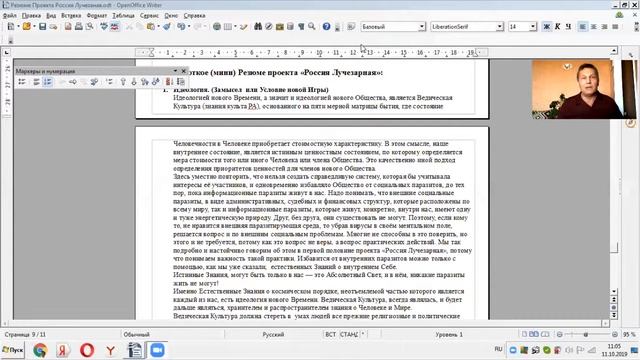Toggle Nonprinting Characters icon
640x360 pixels.
pyautogui.click(x=301, y=27)
